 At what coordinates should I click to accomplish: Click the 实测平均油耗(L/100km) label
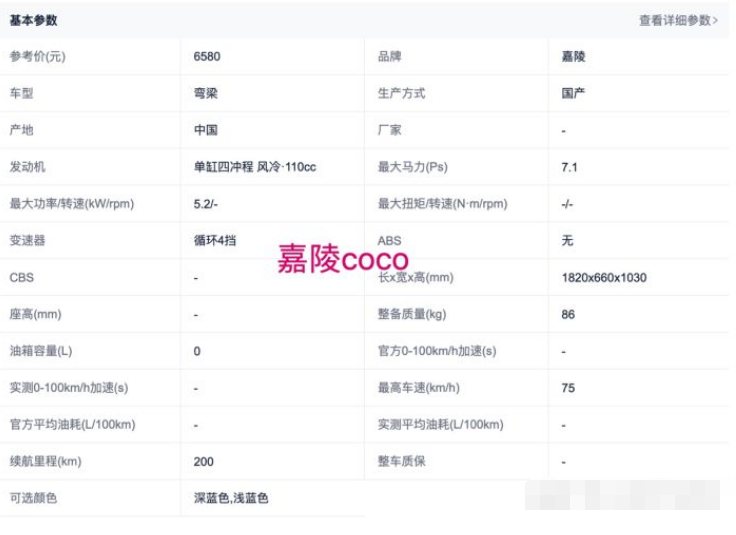(x=441, y=425)
